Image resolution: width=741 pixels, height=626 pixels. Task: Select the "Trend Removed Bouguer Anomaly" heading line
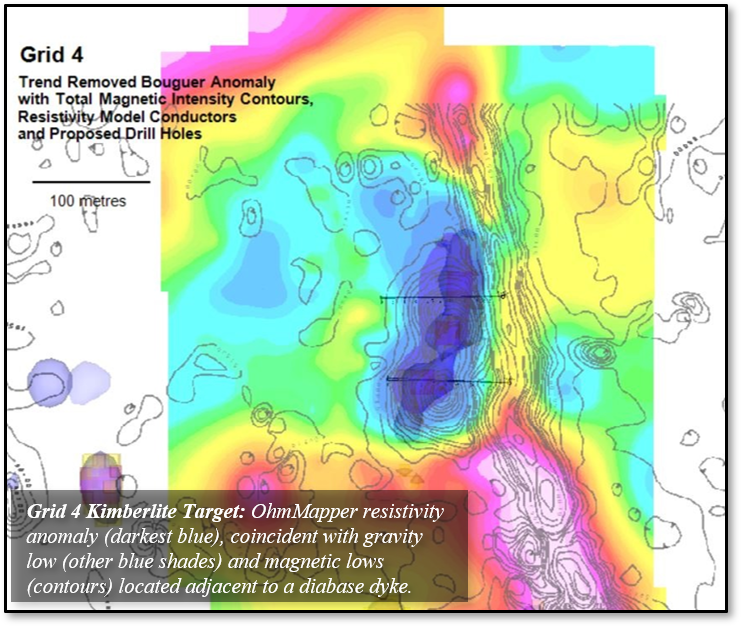coord(147,82)
